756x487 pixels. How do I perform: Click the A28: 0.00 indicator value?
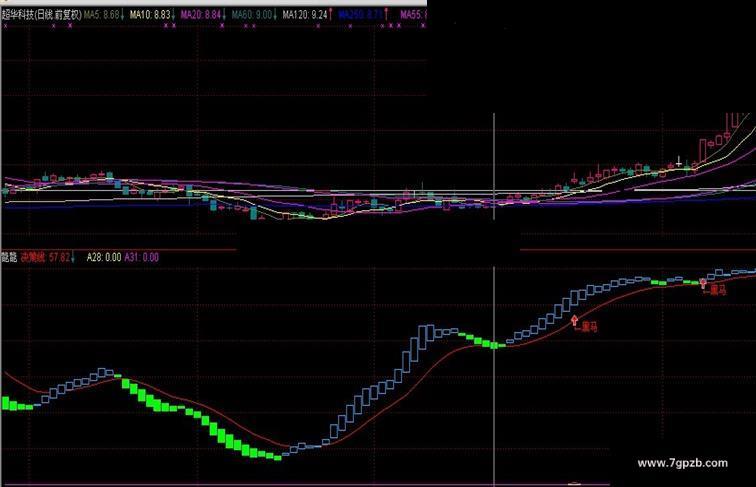pos(104,257)
